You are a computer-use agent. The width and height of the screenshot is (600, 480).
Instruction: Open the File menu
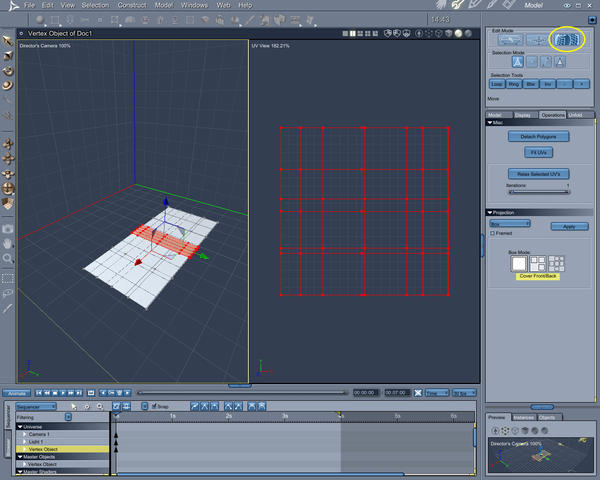(x=29, y=5)
